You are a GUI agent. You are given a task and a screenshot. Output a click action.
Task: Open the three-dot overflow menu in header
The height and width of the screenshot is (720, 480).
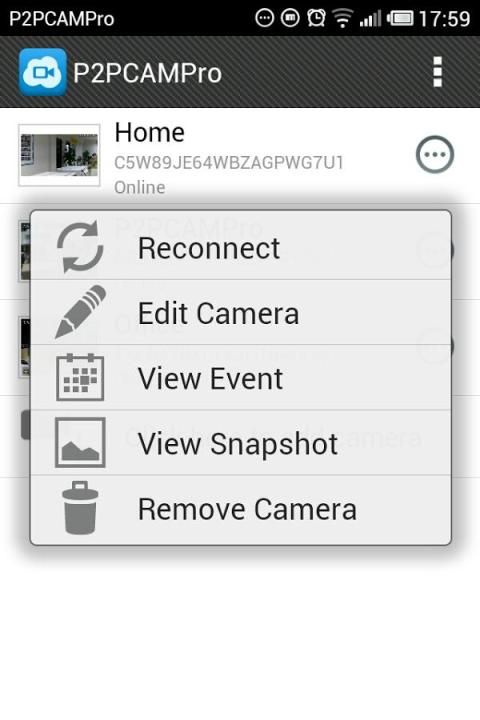pos(438,72)
